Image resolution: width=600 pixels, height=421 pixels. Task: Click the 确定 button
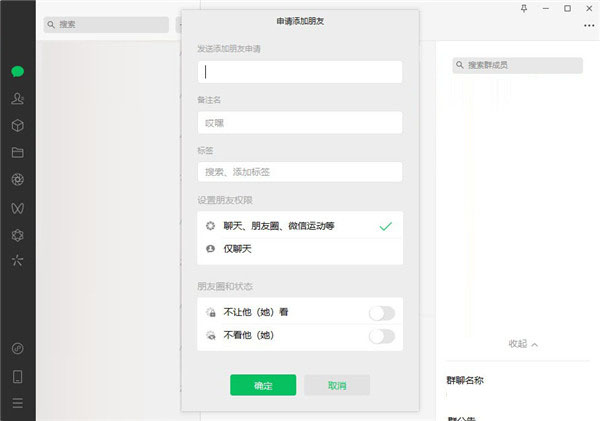pyautogui.click(x=263, y=385)
